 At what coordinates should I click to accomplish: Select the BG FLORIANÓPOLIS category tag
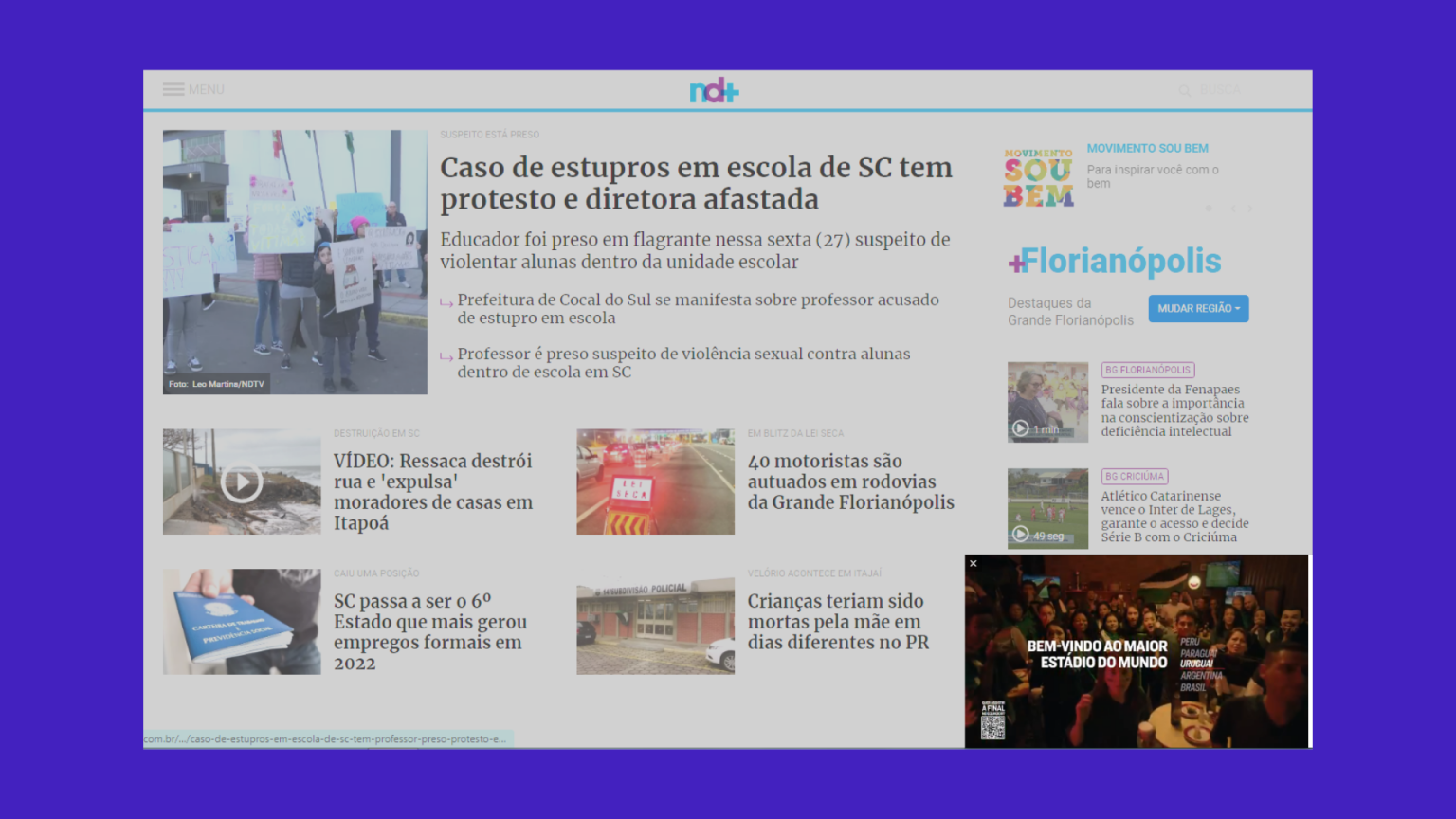point(1147,370)
